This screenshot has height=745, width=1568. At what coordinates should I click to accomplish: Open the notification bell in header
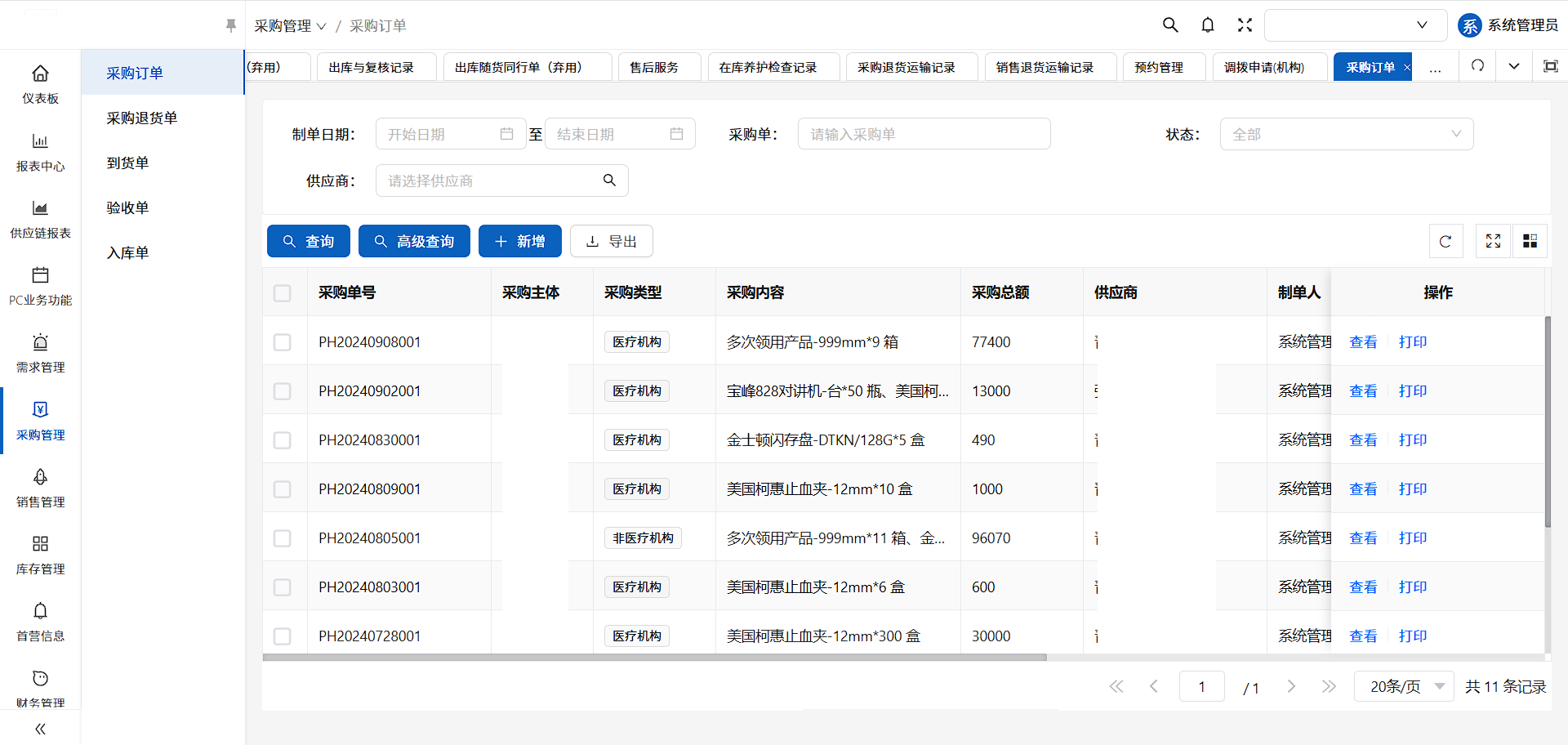tap(1208, 25)
